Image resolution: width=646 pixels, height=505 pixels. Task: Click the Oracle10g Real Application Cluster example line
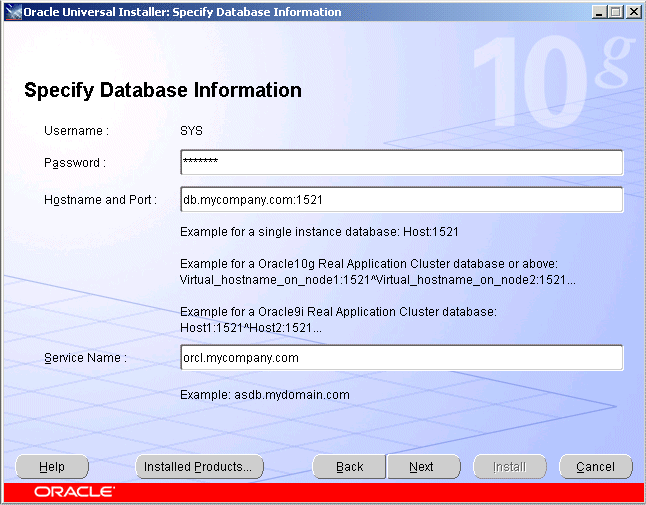pos(369,264)
